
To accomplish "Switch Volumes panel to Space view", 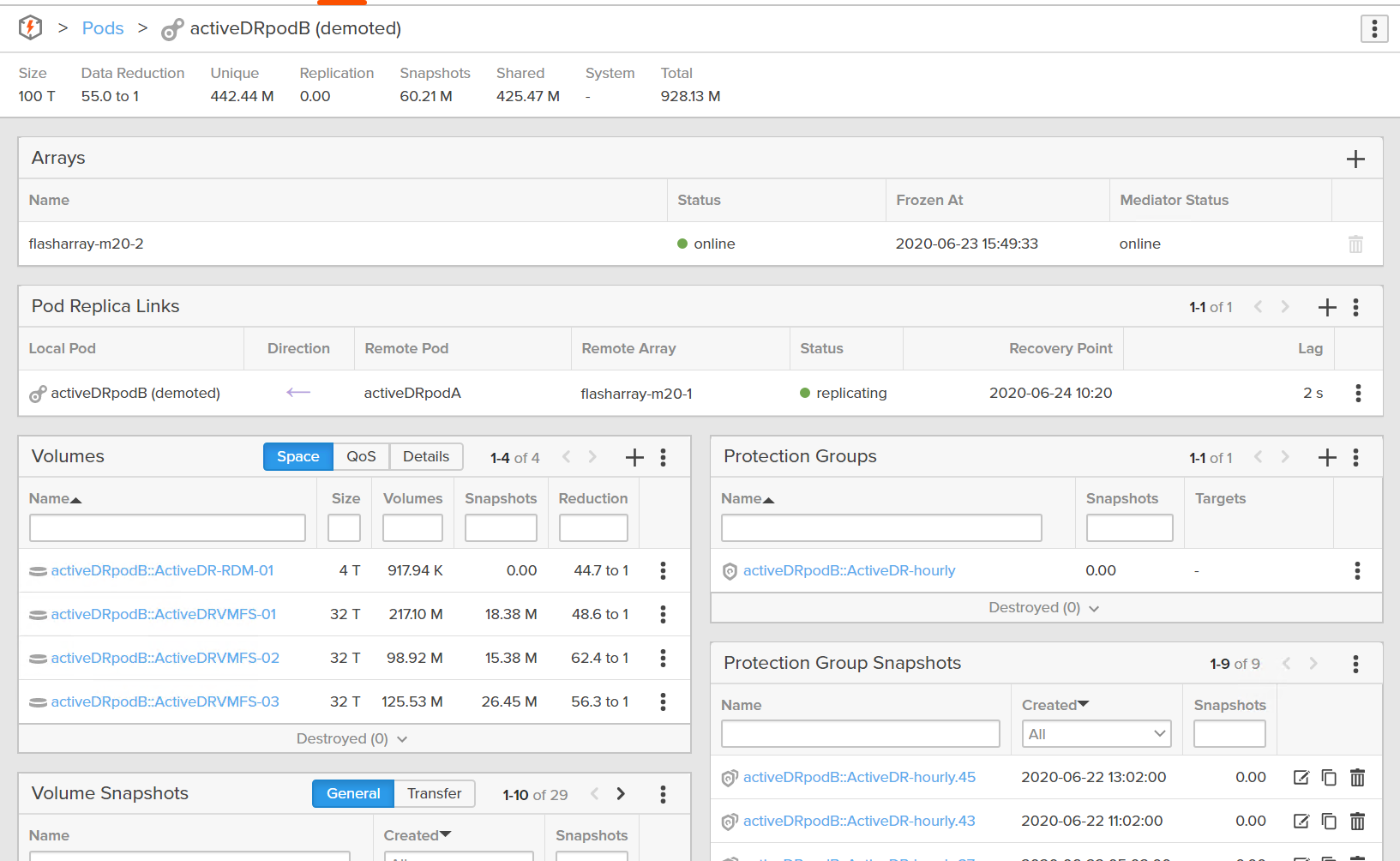I will coord(297,456).
